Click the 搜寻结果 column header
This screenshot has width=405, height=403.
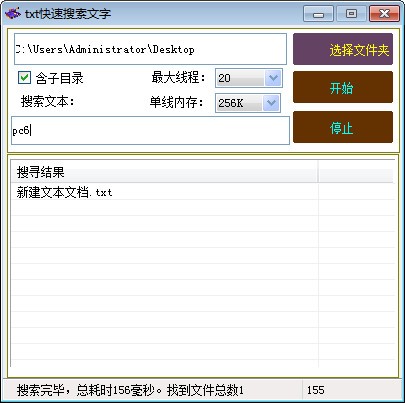[x=164, y=172]
